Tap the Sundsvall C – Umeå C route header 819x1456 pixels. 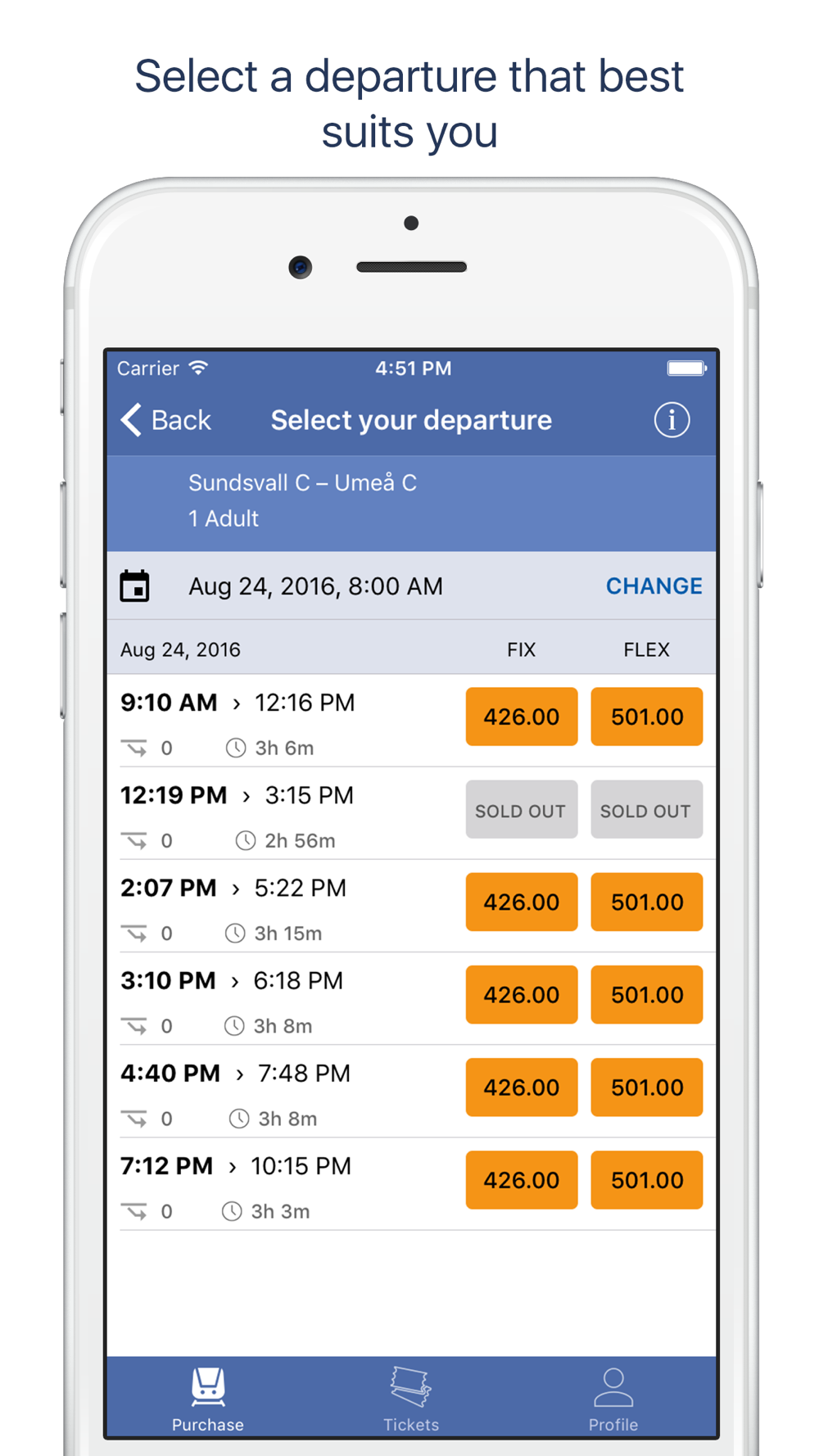tap(302, 483)
